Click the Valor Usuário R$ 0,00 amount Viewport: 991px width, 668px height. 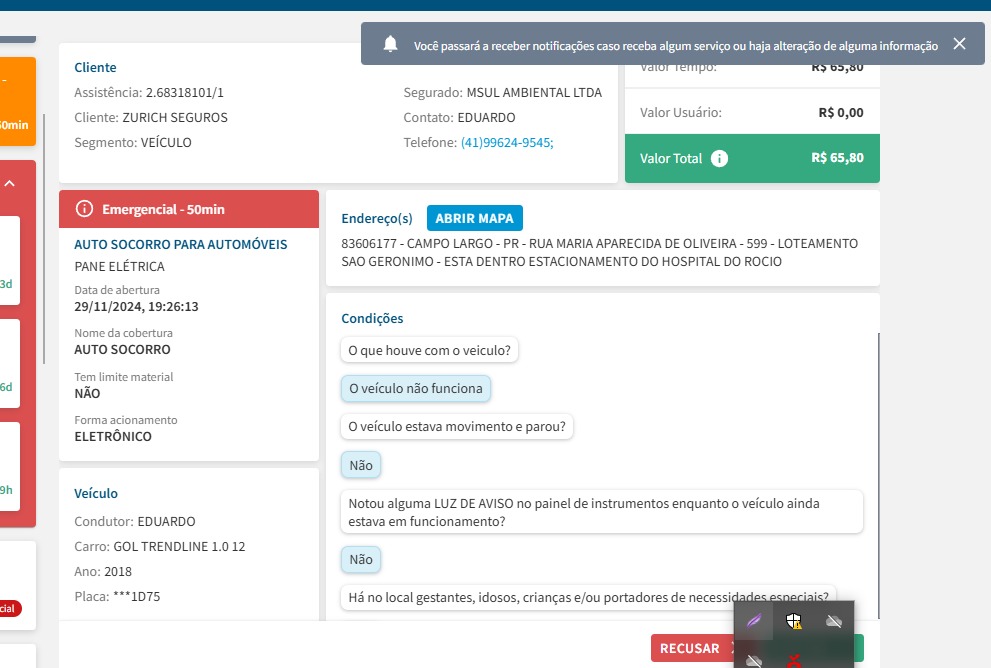[x=841, y=112]
